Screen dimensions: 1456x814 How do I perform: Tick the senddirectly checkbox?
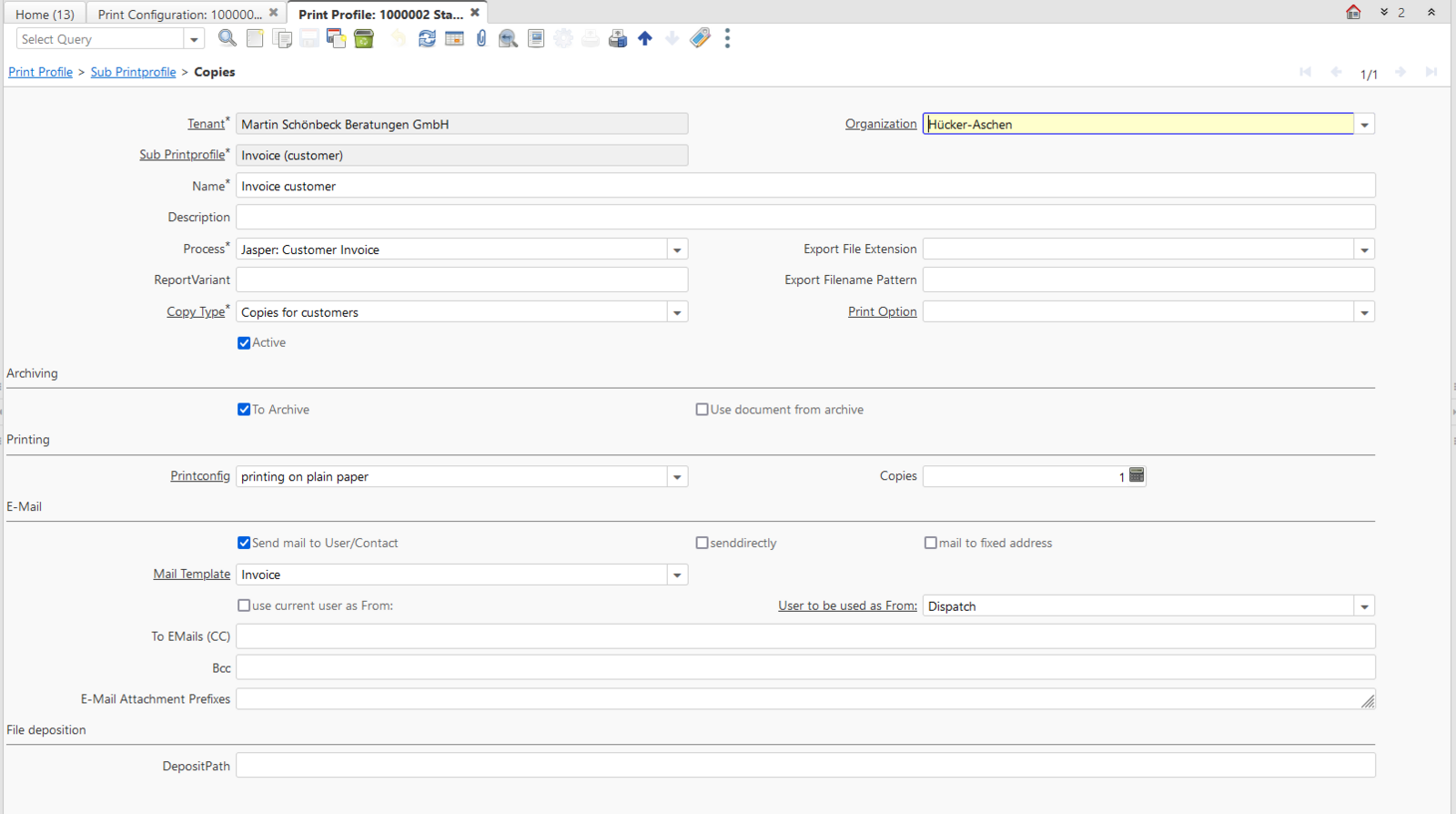pos(702,543)
